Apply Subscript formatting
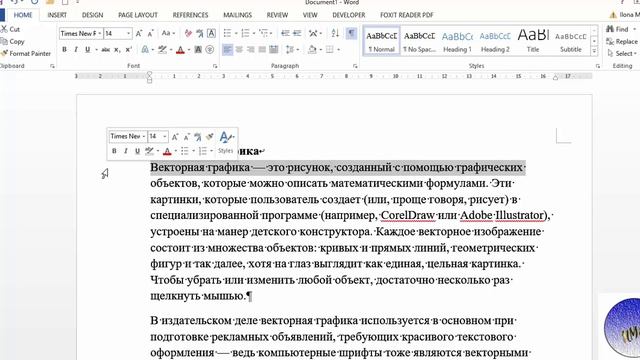 (x=117, y=50)
